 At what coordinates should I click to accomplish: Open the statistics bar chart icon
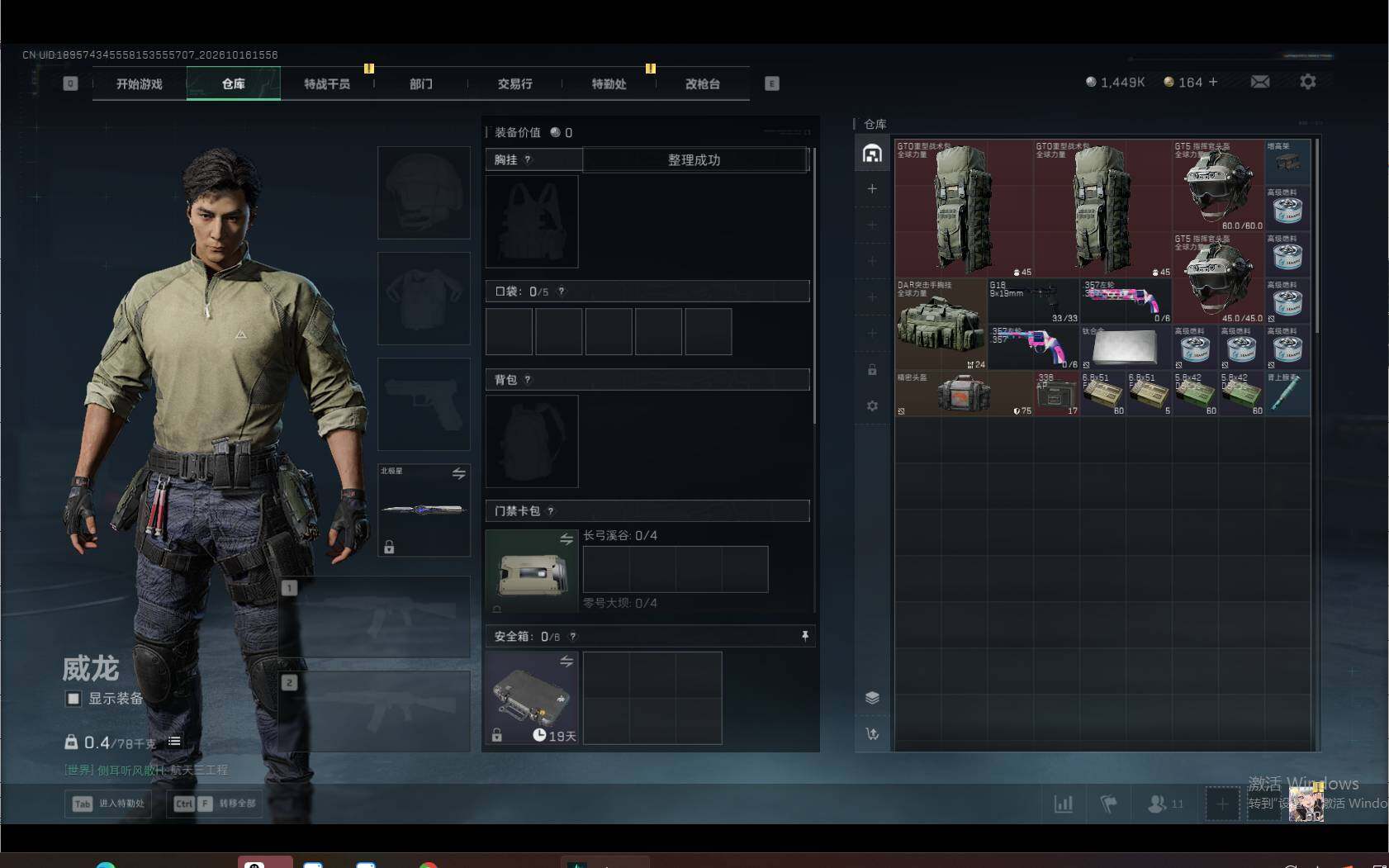(1064, 804)
